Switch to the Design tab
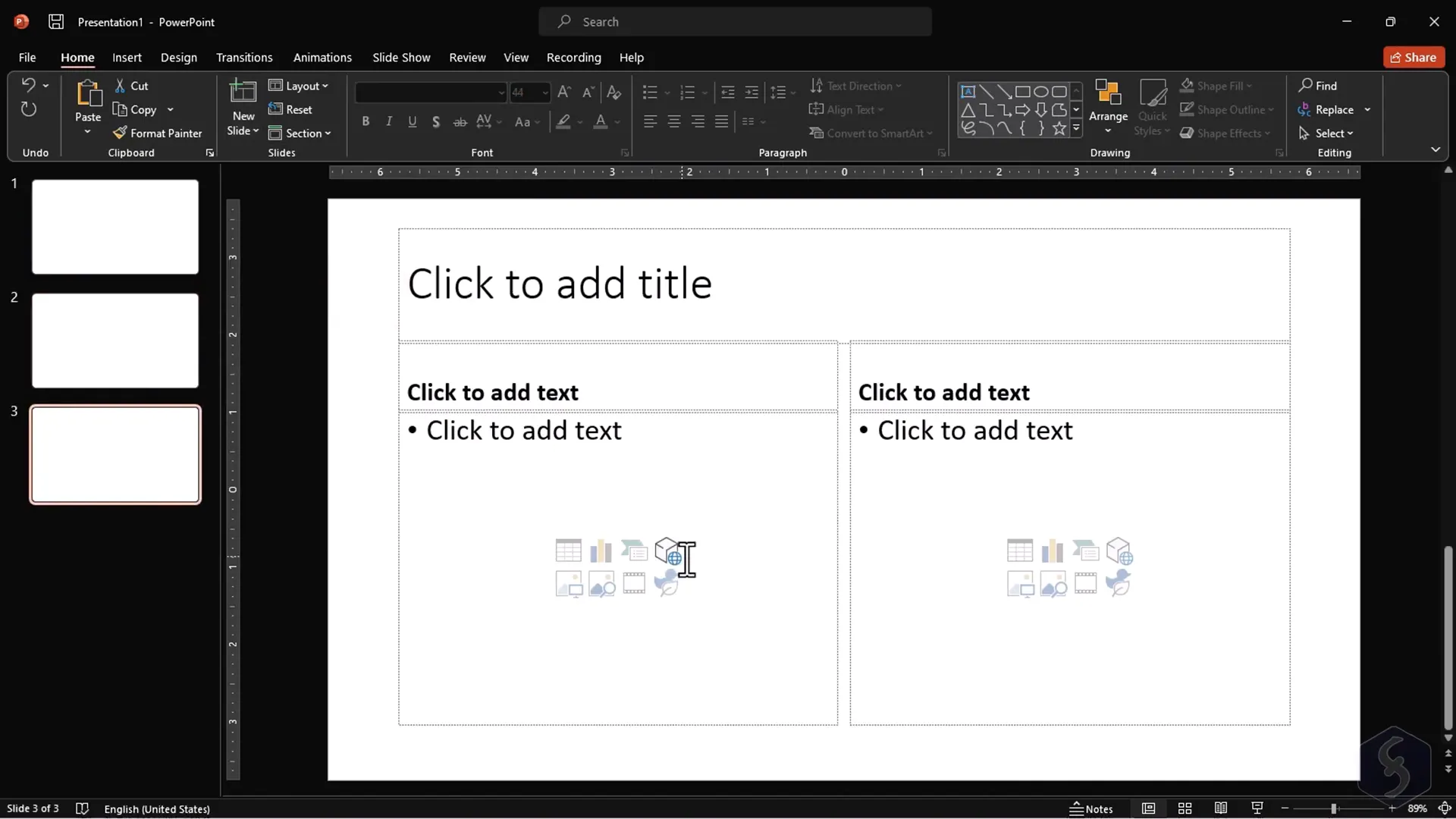 point(179,57)
